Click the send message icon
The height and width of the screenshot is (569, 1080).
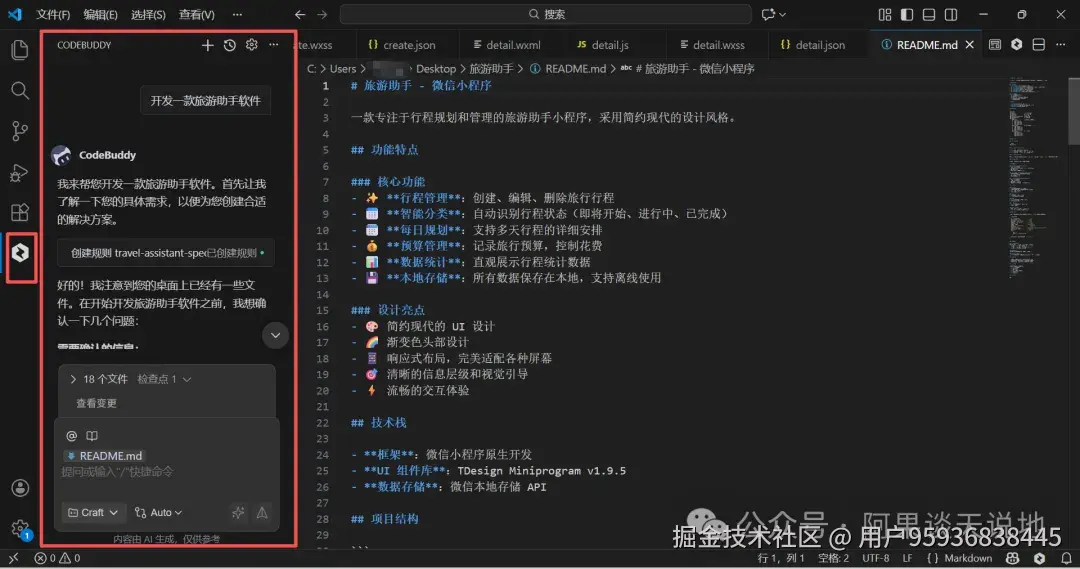pyautogui.click(x=262, y=513)
